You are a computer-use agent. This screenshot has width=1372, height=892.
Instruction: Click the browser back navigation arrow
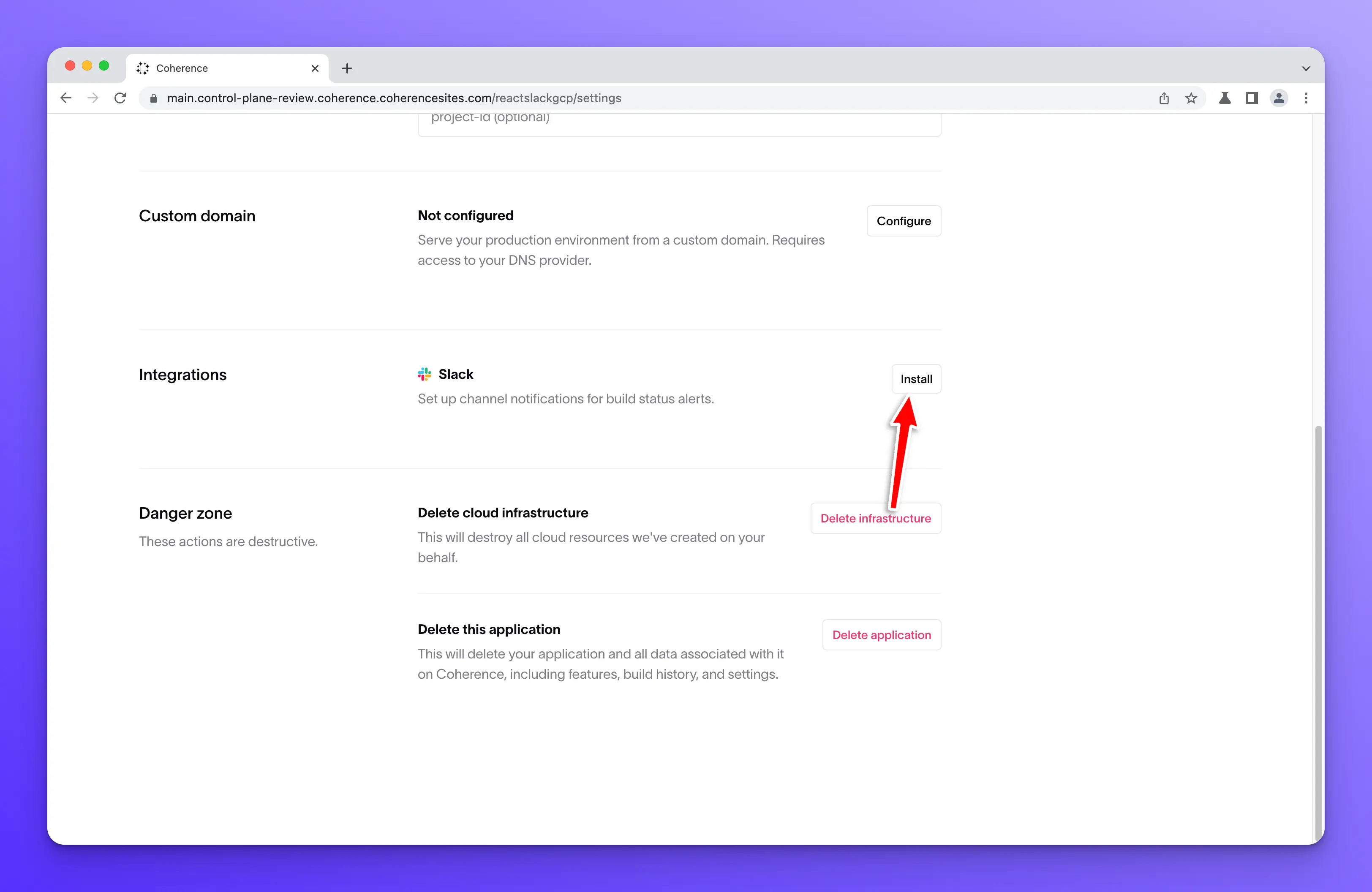tap(66, 97)
